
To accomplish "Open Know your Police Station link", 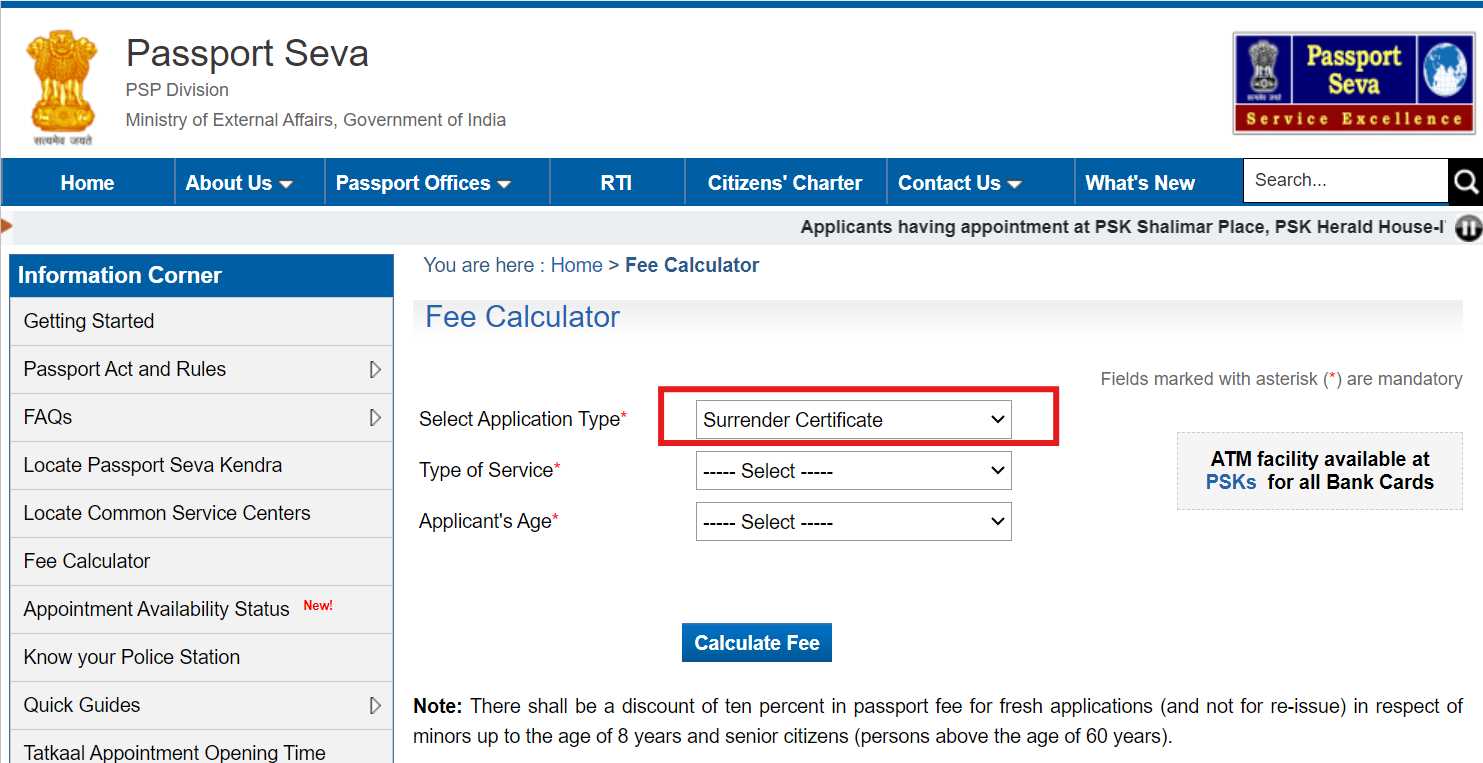I will [201, 657].
